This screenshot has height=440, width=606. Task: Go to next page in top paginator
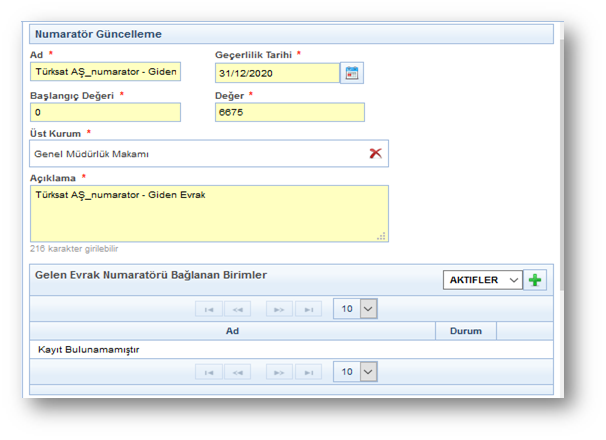[279, 310]
